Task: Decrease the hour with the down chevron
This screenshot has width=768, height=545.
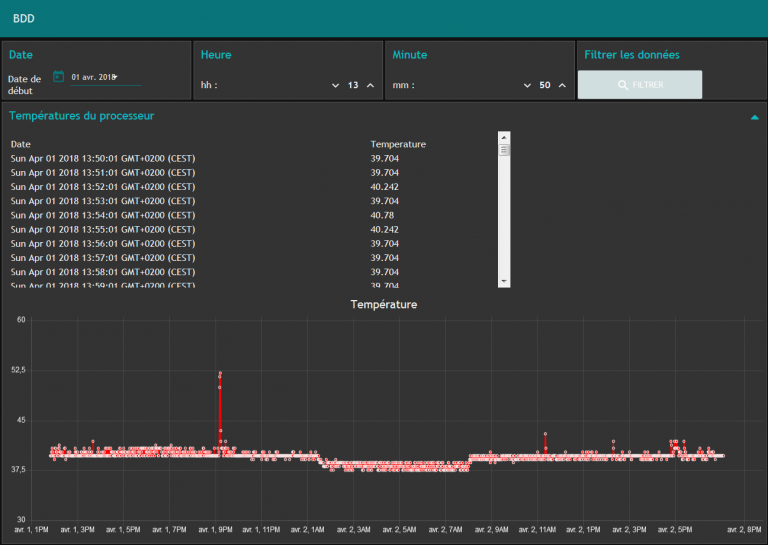Action: click(335, 86)
